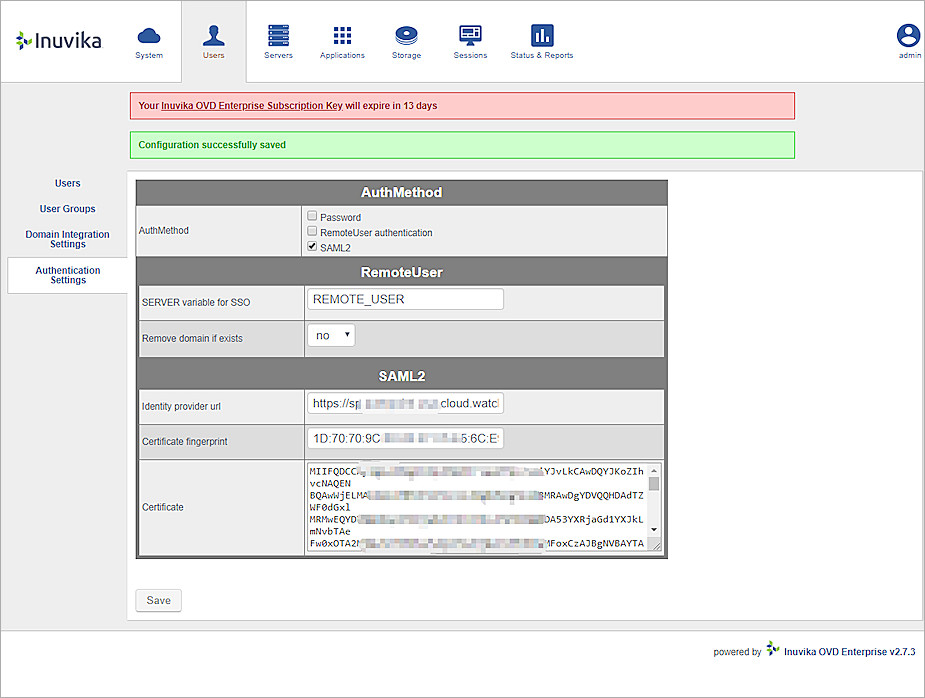Save the authentication configuration

(158, 600)
